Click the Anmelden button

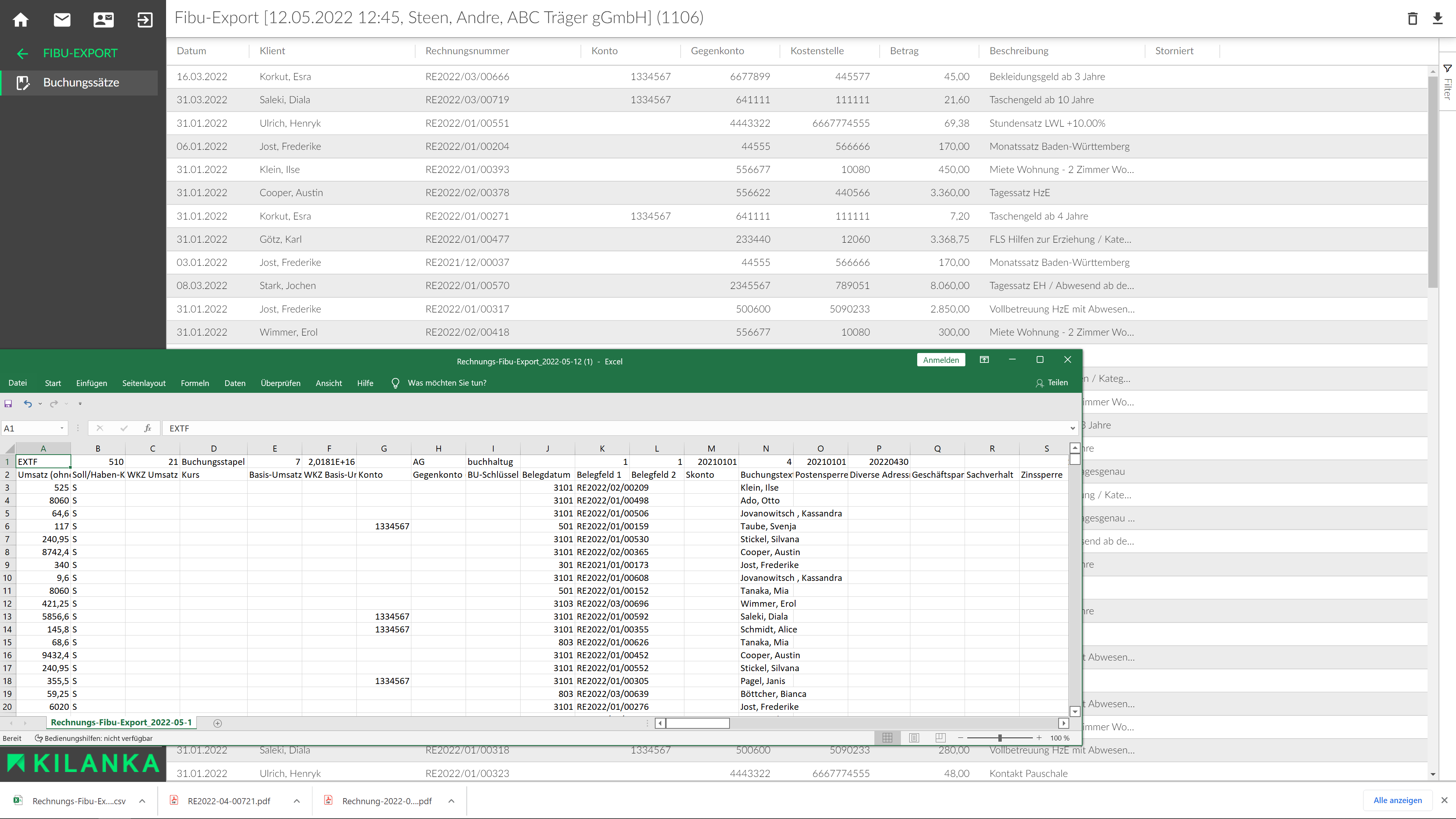(940, 360)
